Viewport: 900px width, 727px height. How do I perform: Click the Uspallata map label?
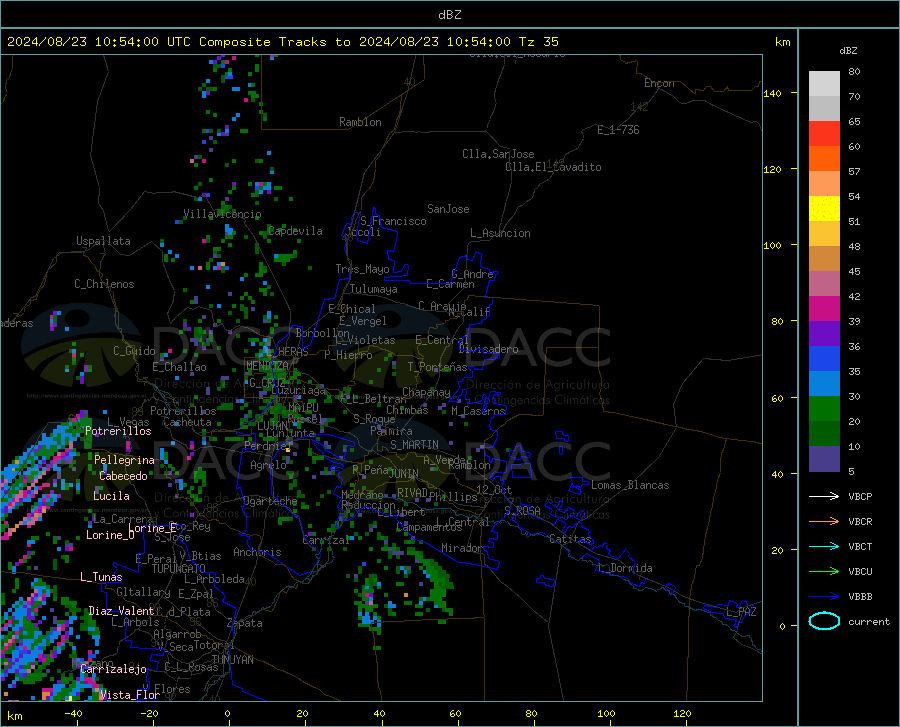pos(103,241)
